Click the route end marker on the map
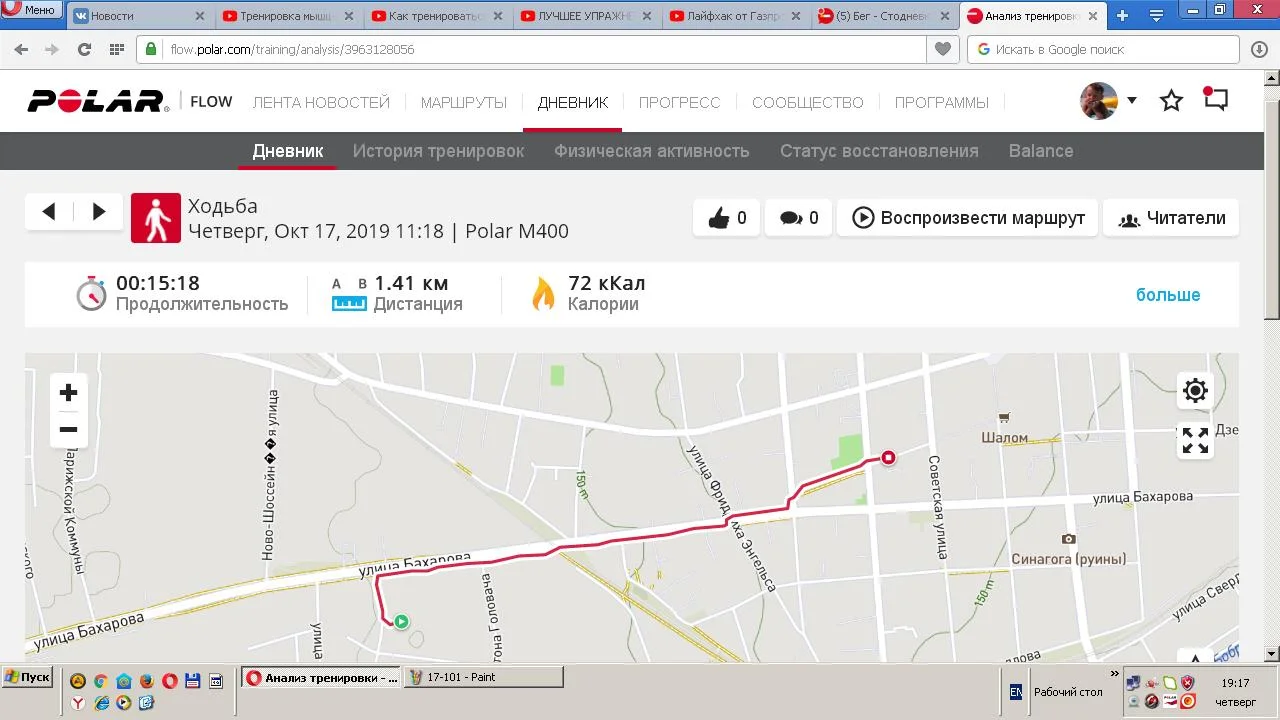1280x720 pixels. [x=888, y=457]
